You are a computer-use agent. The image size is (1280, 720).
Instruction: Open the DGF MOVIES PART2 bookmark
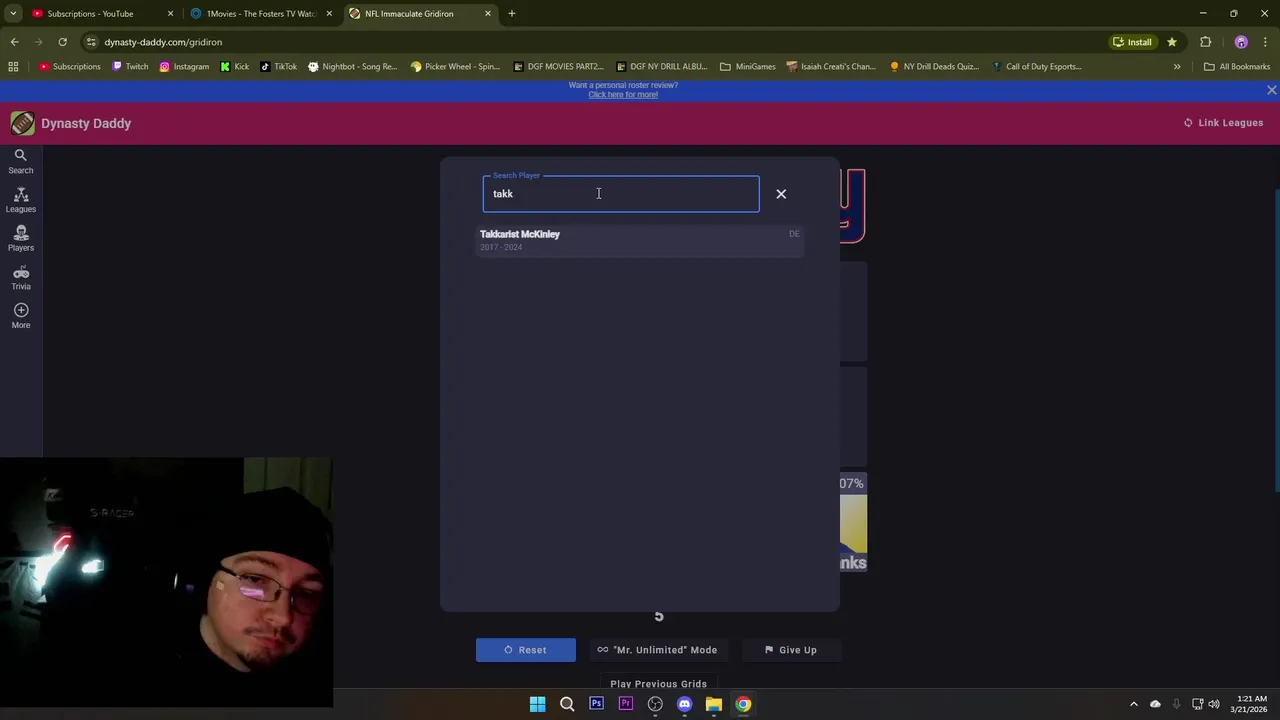pos(558,67)
